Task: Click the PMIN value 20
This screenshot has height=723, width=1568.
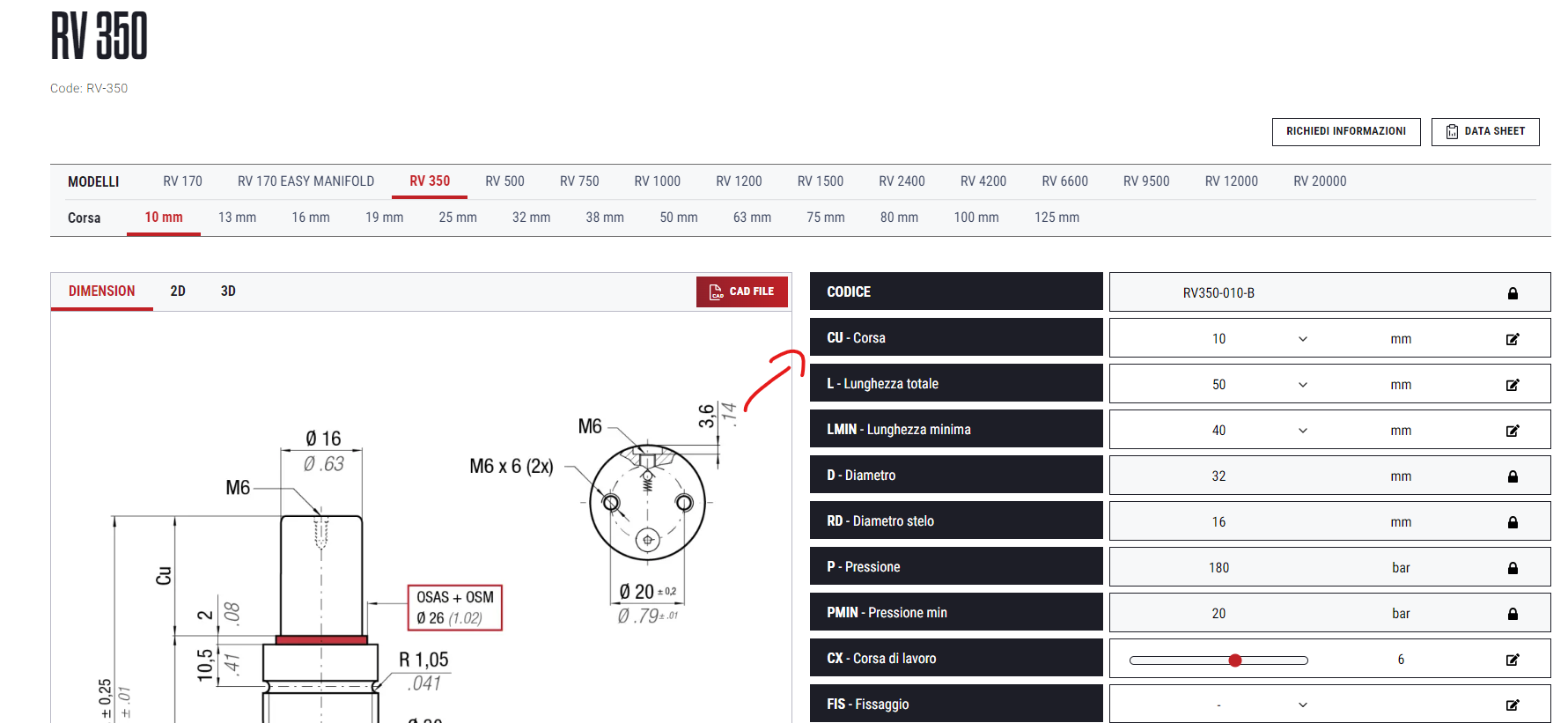Action: click(1218, 614)
